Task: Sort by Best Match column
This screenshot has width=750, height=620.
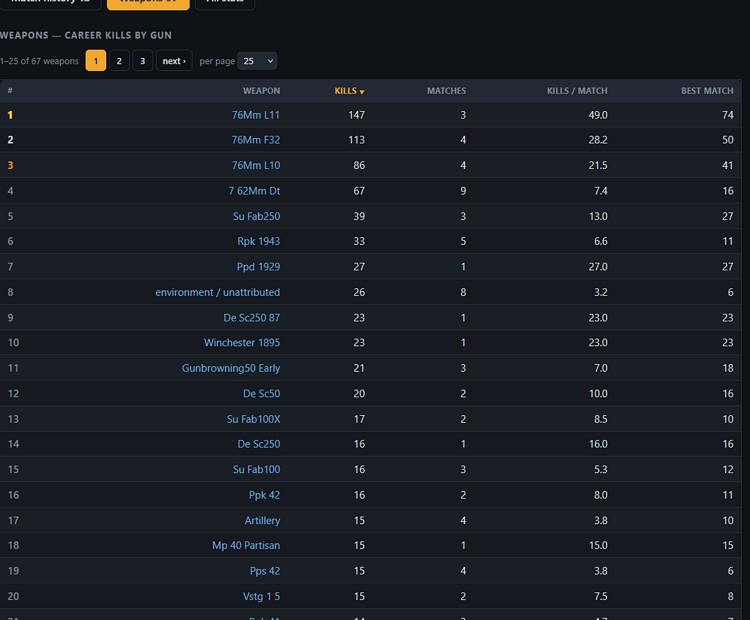Action: pos(707,91)
